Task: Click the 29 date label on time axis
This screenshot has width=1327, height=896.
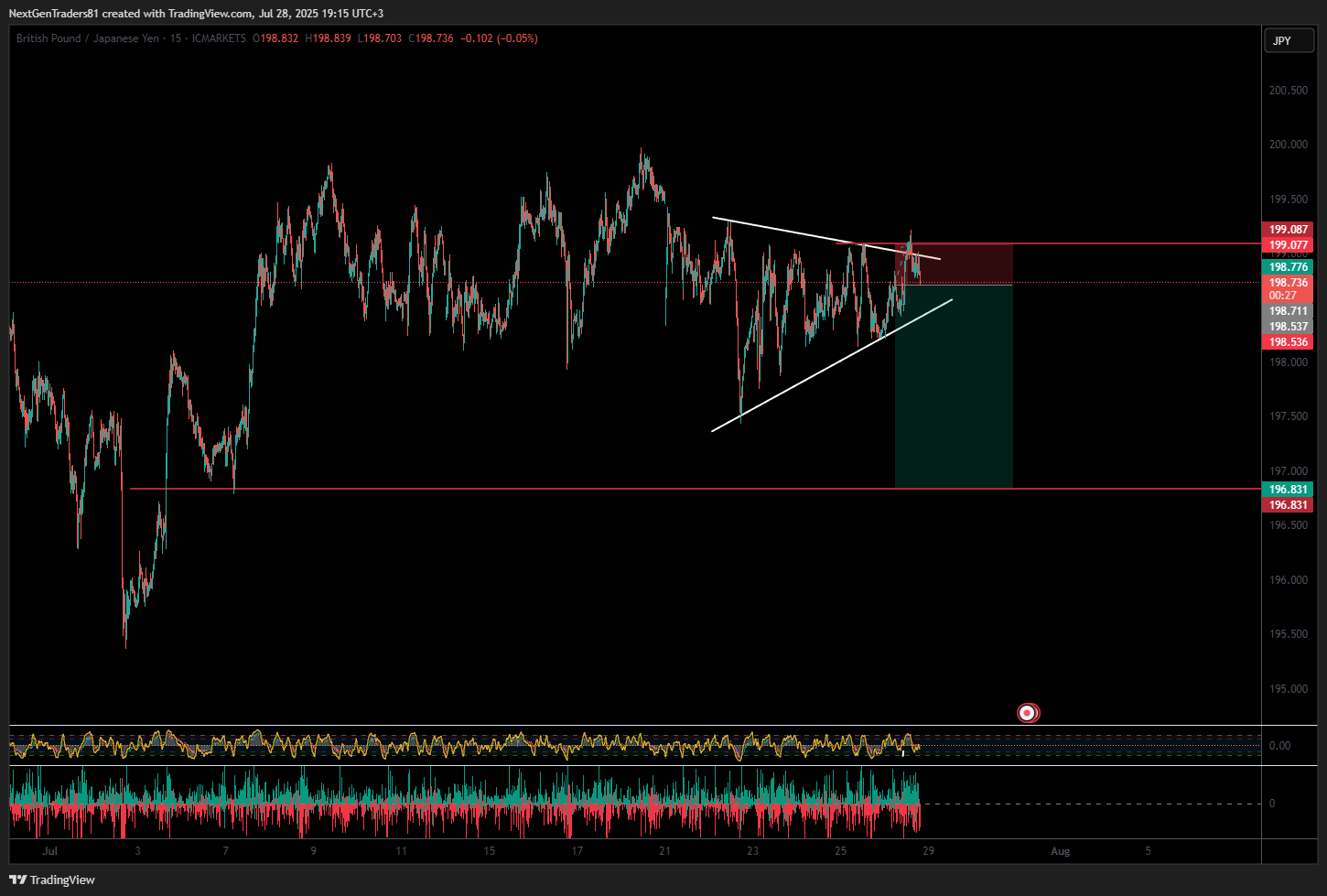Action: click(928, 851)
